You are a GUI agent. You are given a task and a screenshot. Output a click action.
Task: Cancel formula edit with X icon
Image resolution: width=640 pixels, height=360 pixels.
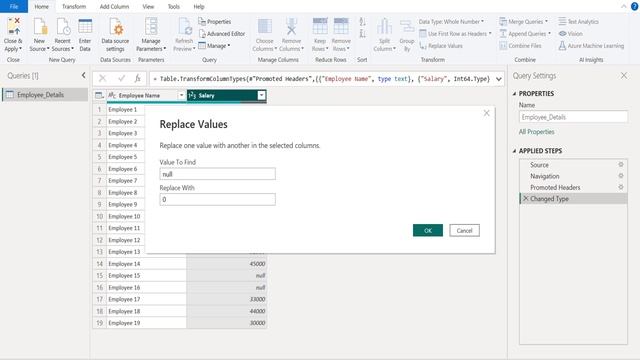click(x=102, y=78)
